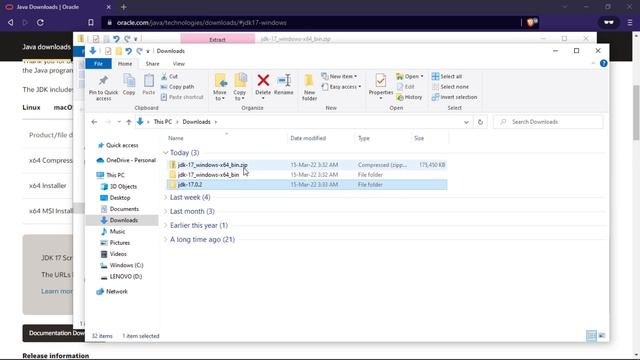Switch to Details view layout
Viewport: 640px width, 360px height.
click(x=591, y=336)
